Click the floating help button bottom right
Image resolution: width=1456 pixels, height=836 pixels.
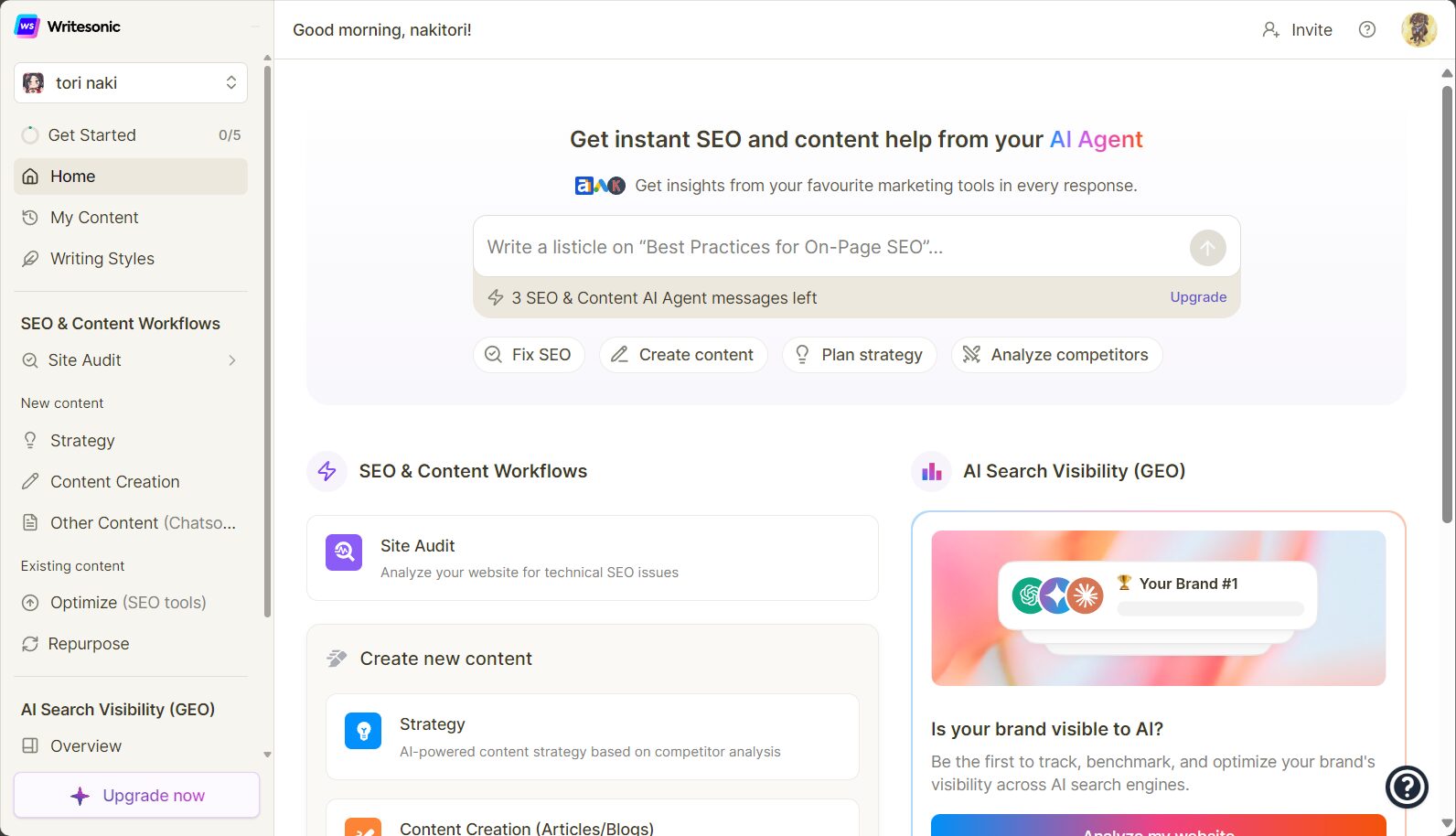coord(1407,787)
